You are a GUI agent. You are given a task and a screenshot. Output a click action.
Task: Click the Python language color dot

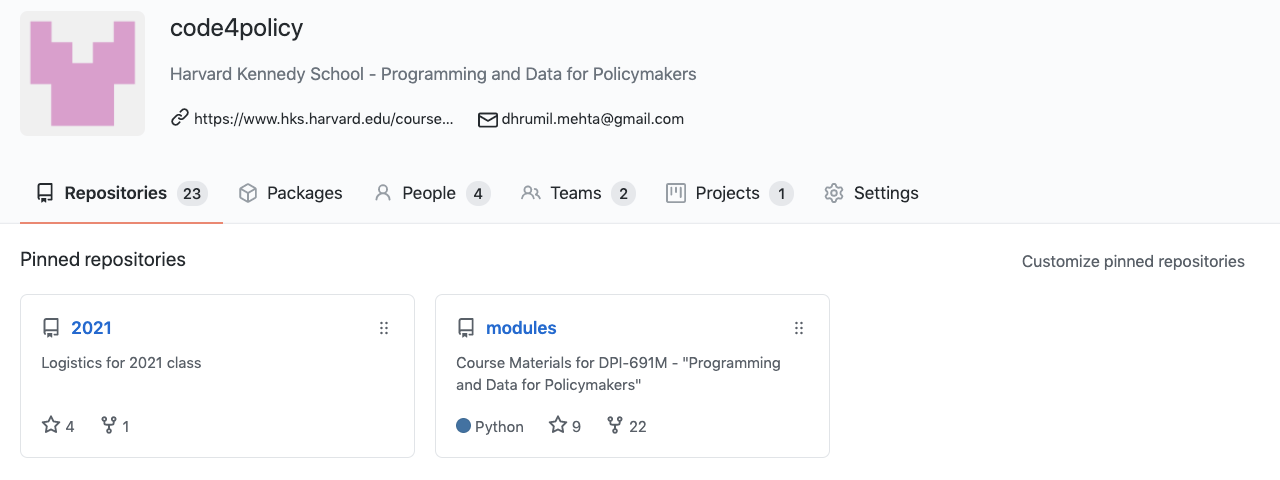[x=463, y=426]
